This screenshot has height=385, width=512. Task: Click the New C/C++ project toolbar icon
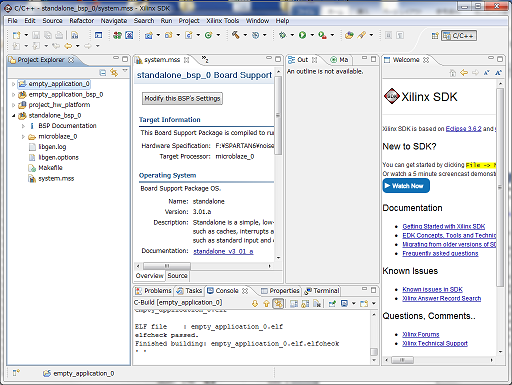coord(149,35)
